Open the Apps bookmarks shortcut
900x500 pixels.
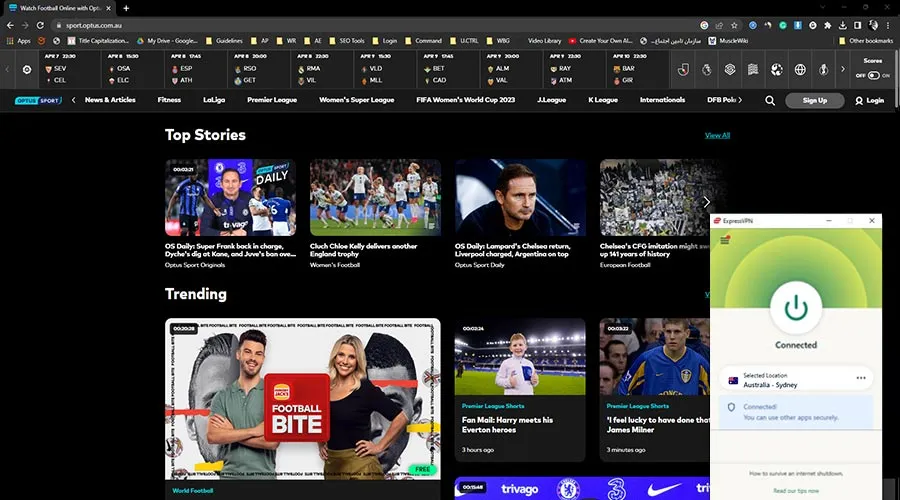(x=18, y=41)
